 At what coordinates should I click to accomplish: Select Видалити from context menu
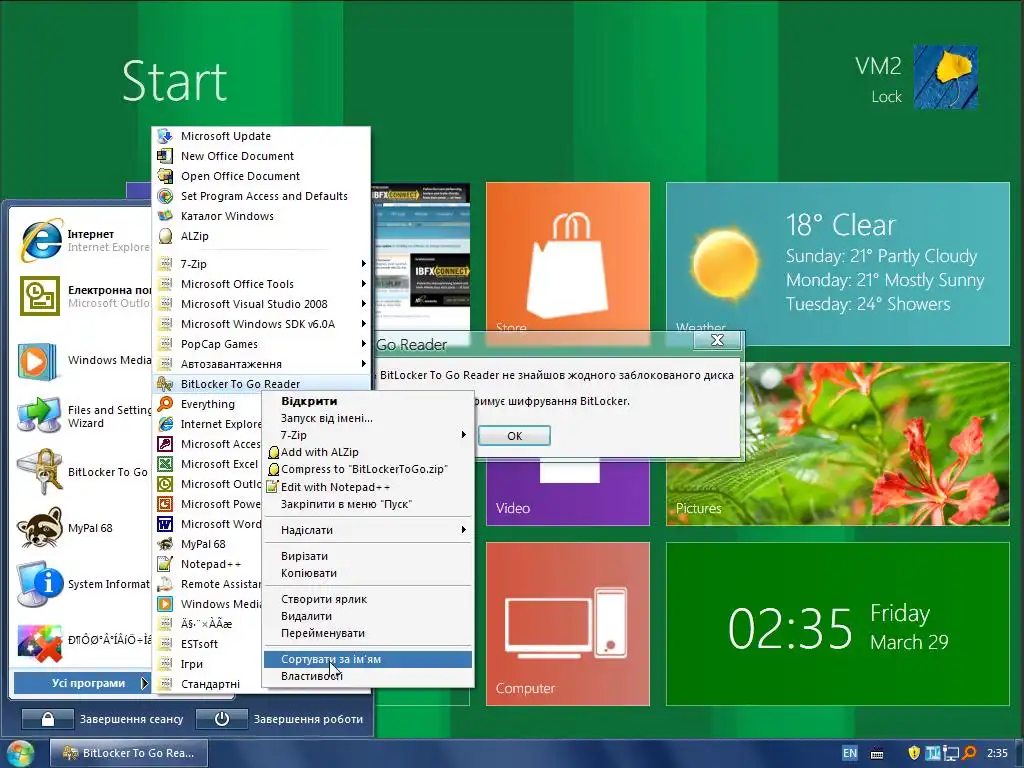[x=368, y=616]
